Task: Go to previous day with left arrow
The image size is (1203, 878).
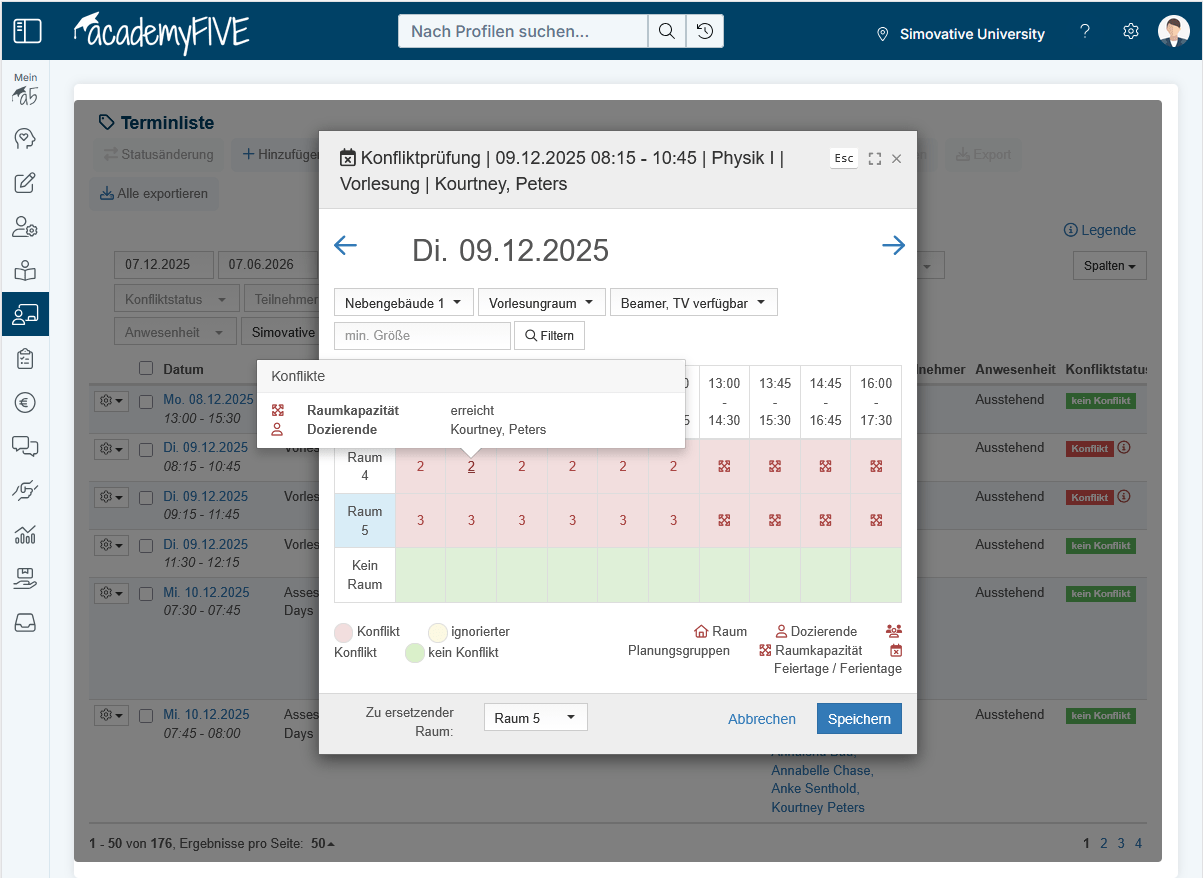Action: pos(345,246)
